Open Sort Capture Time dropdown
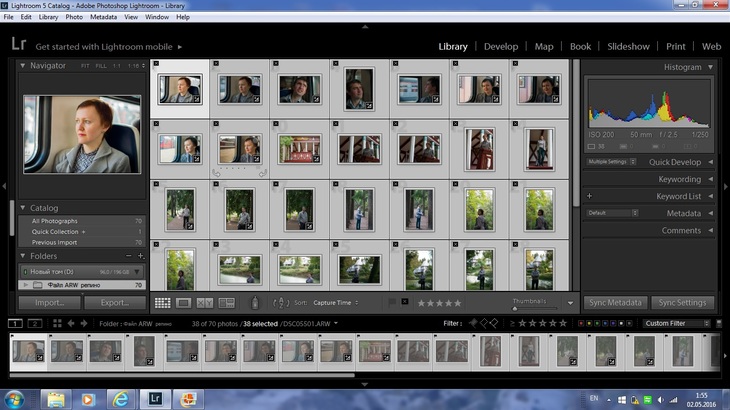Screen dimensions: 730x410 (336, 302)
